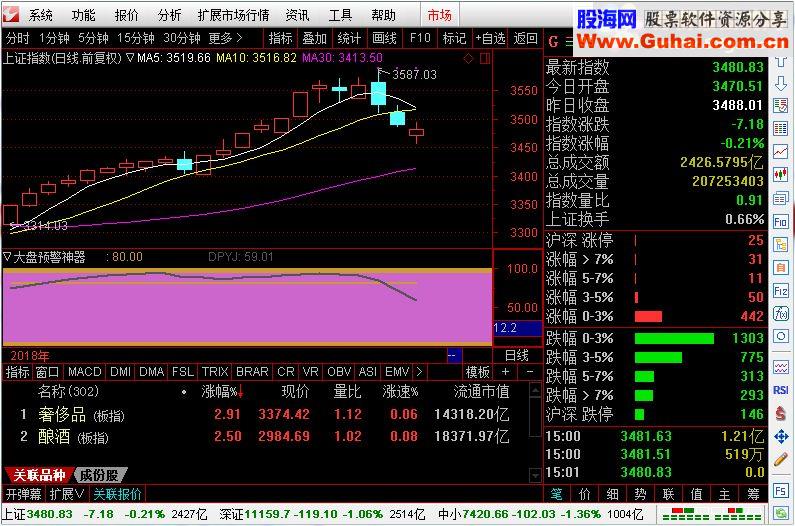Open the quote grid table icon

point(781,128)
